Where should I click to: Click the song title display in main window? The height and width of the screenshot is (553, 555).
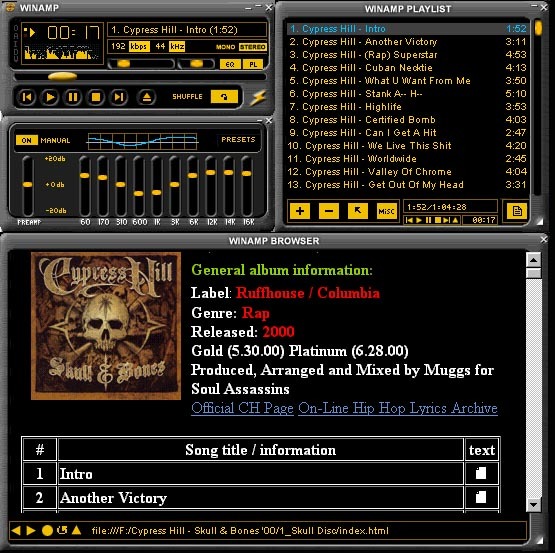click(187, 30)
